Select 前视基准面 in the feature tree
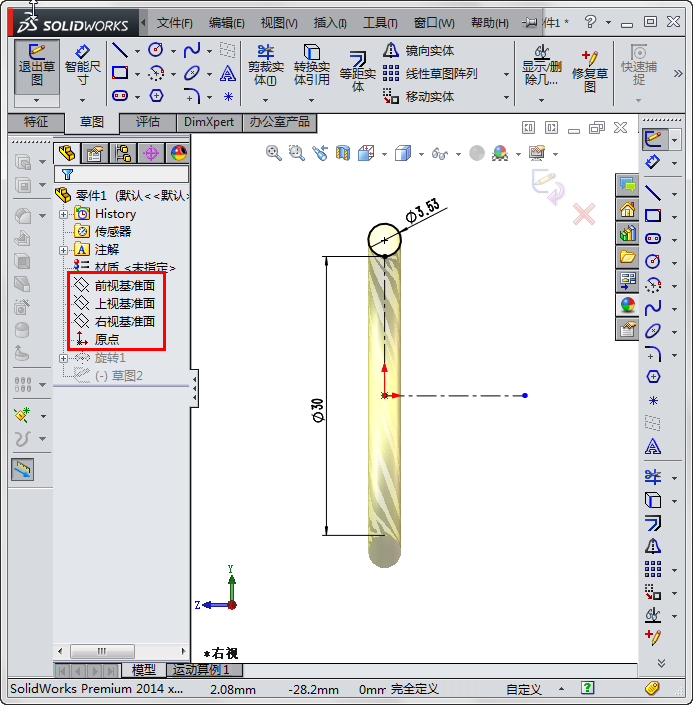The width and height of the screenshot is (693, 705). pos(124,286)
